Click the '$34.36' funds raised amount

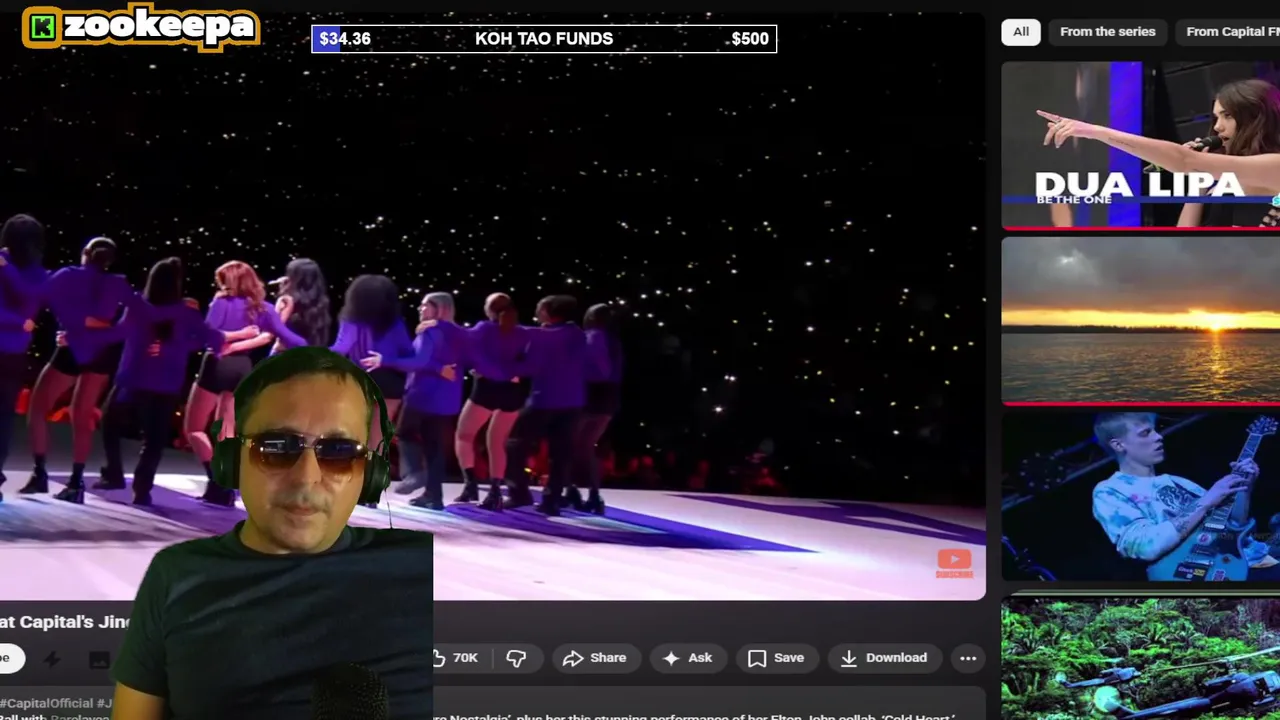(x=345, y=39)
